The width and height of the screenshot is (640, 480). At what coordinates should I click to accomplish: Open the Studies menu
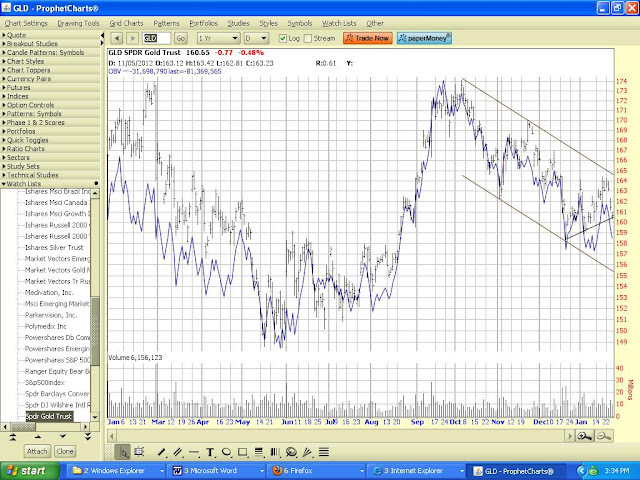point(238,23)
